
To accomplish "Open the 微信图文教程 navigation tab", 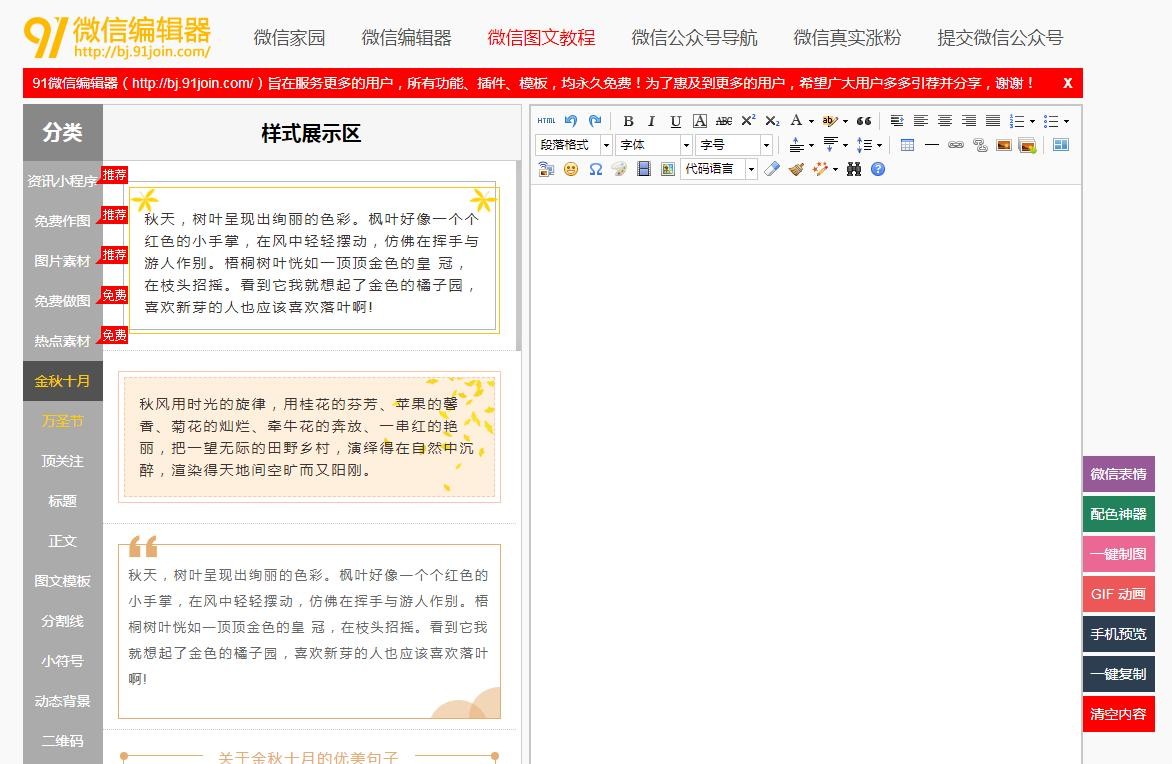I will point(541,38).
